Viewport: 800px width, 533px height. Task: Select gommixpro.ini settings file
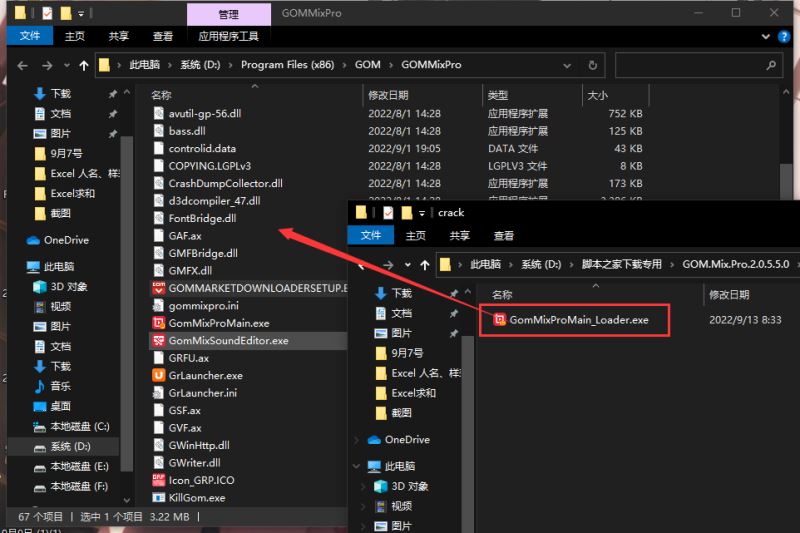[x=195, y=306]
